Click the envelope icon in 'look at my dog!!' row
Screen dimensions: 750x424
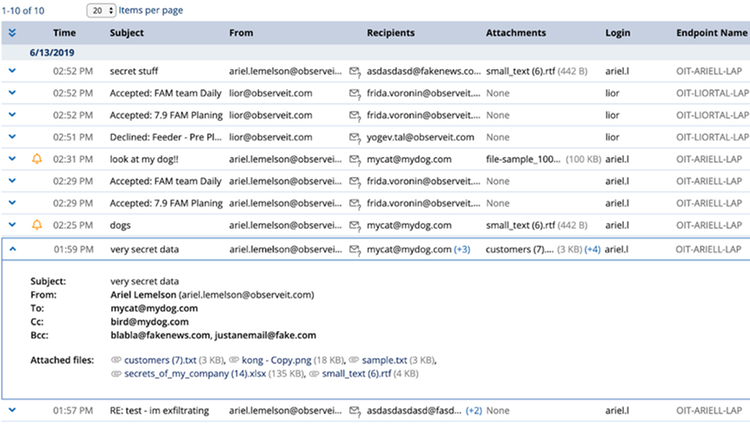tap(354, 160)
